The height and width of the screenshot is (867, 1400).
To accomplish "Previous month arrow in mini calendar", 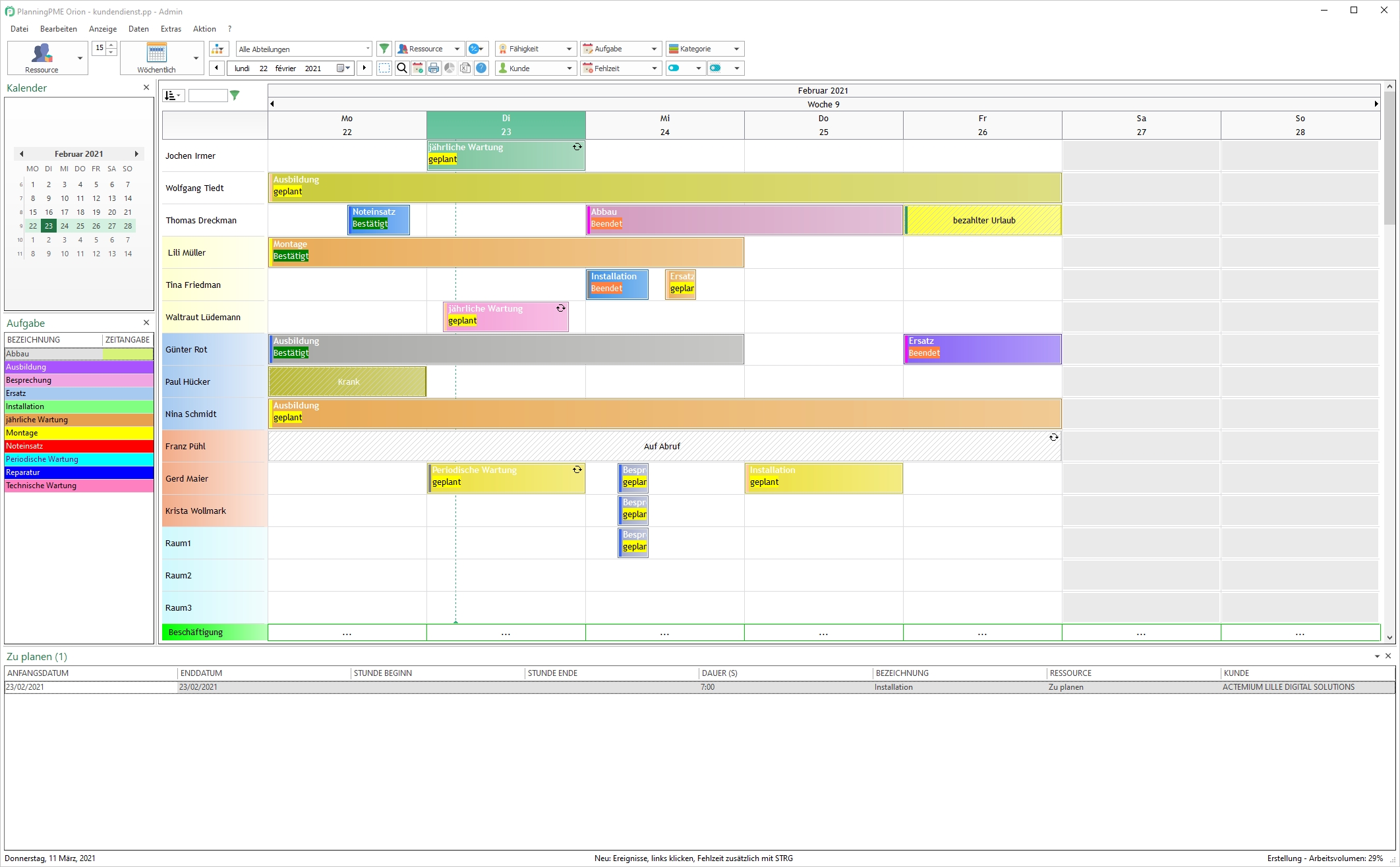I will (x=22, y=154).
